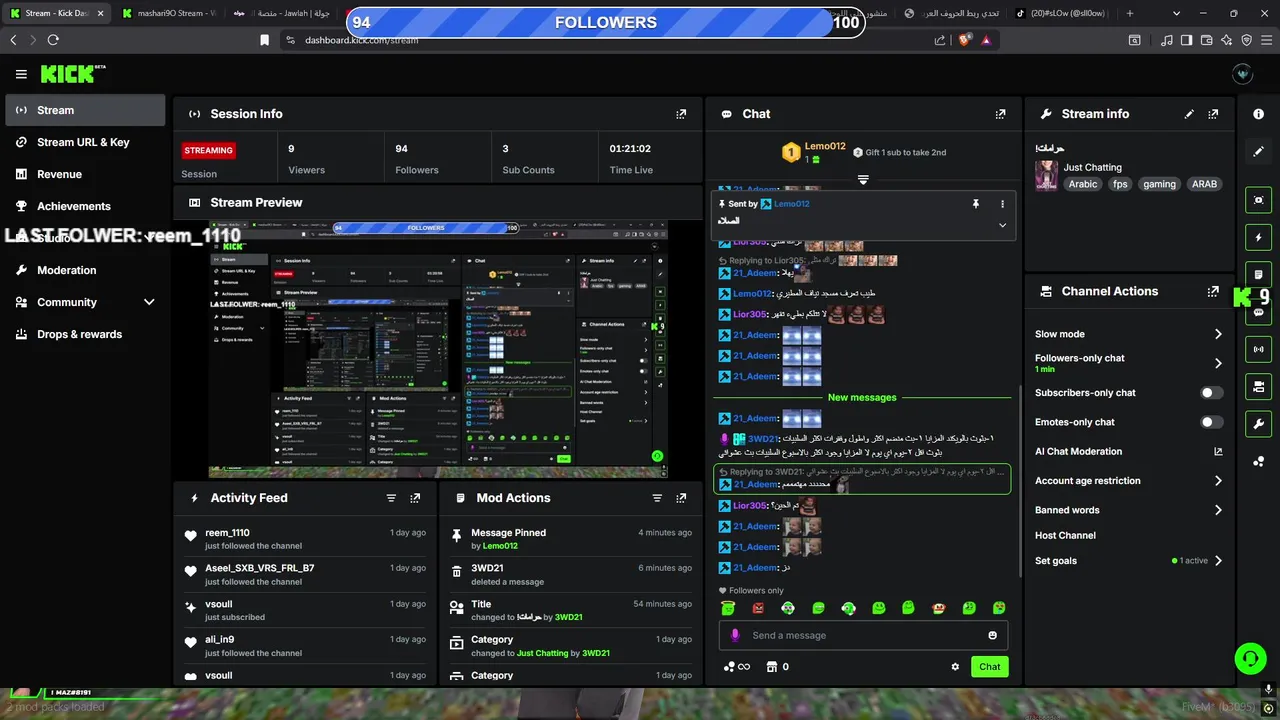Image resolution: width=1280 pixels, height=720 pixels.
Task: Open filter options in Mod Actions header
Action: pyautogui.click(x=657, y=498)
